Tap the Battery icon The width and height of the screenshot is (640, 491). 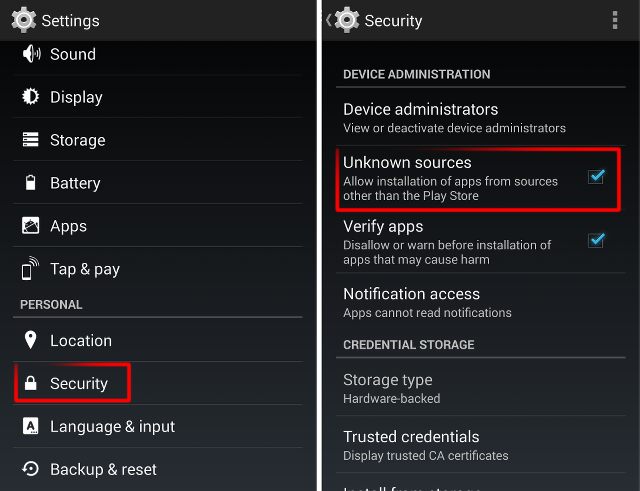(31, 183)
